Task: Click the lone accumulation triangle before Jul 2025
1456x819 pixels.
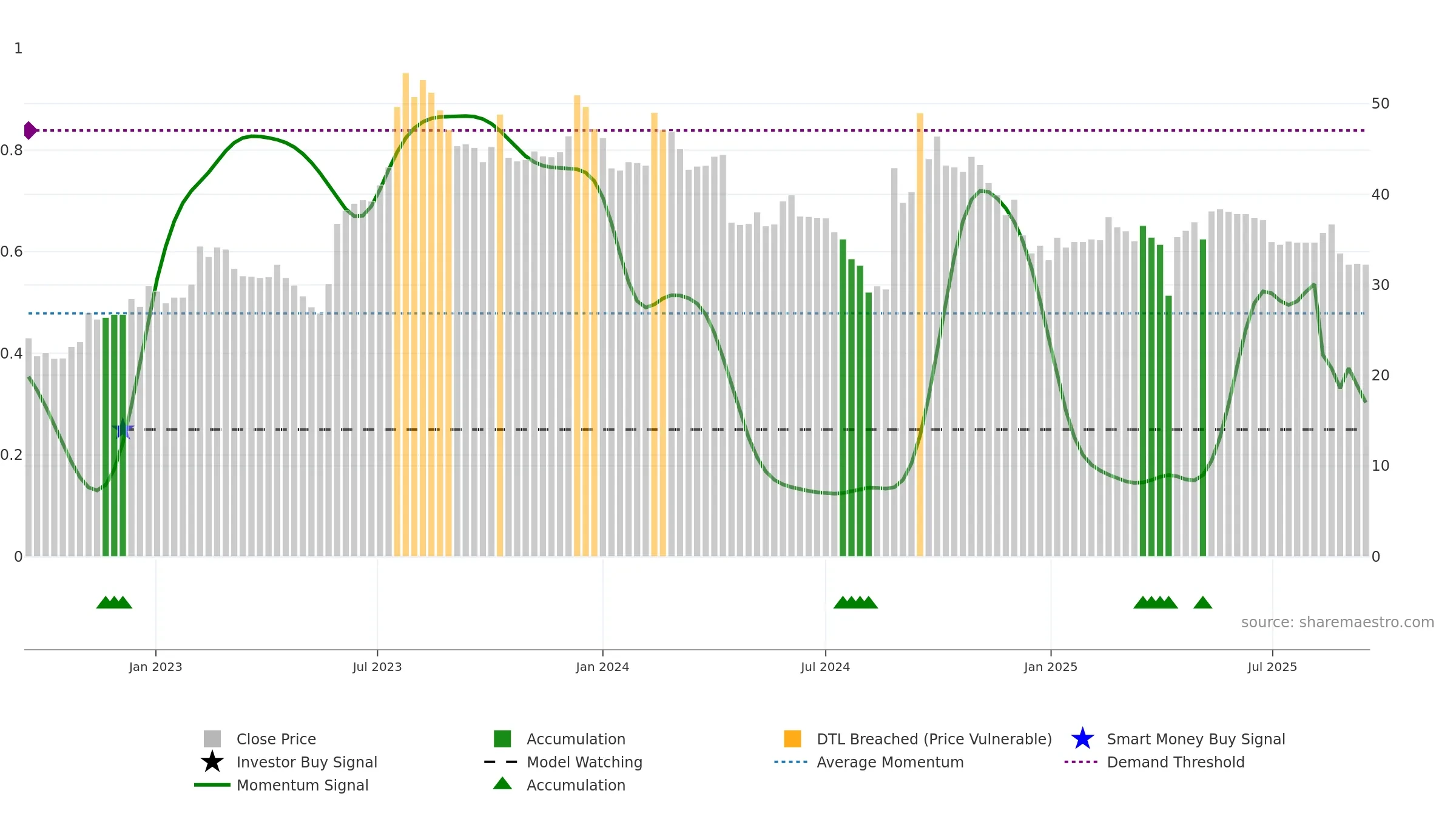Action: click(x=1202, y=602)
